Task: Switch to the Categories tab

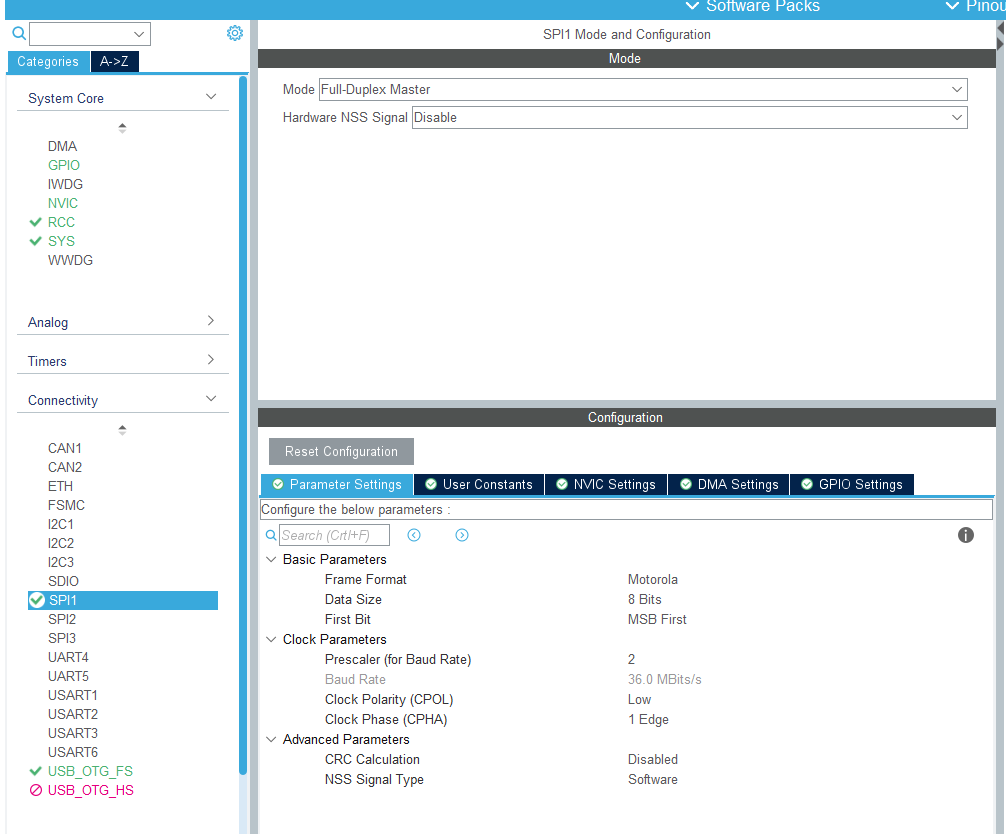Action: (x=47, y=62)
